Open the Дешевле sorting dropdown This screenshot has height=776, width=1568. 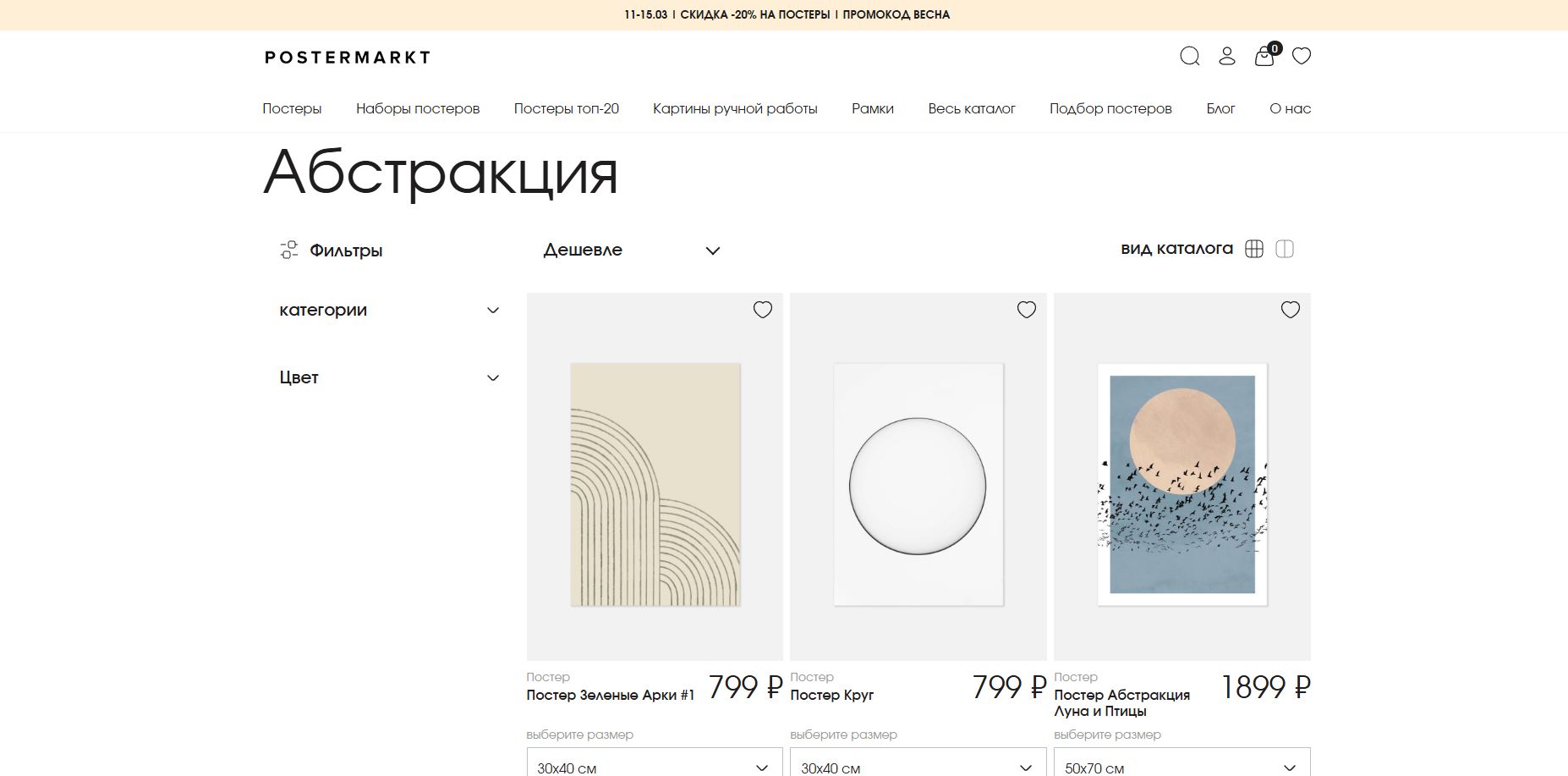(629, 250)
